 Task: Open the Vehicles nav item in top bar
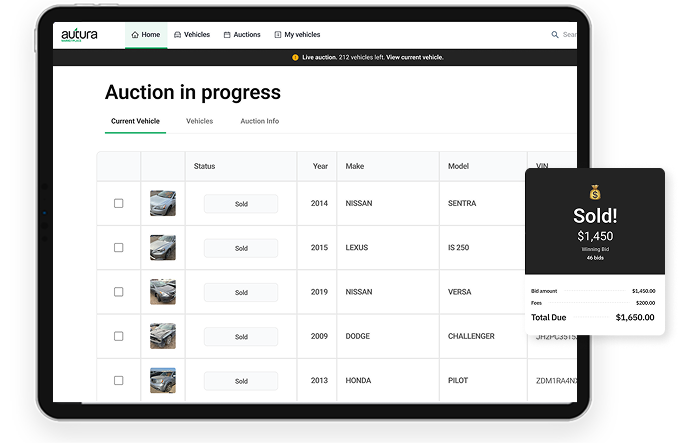pyautogui.click(x=192, y=35)
